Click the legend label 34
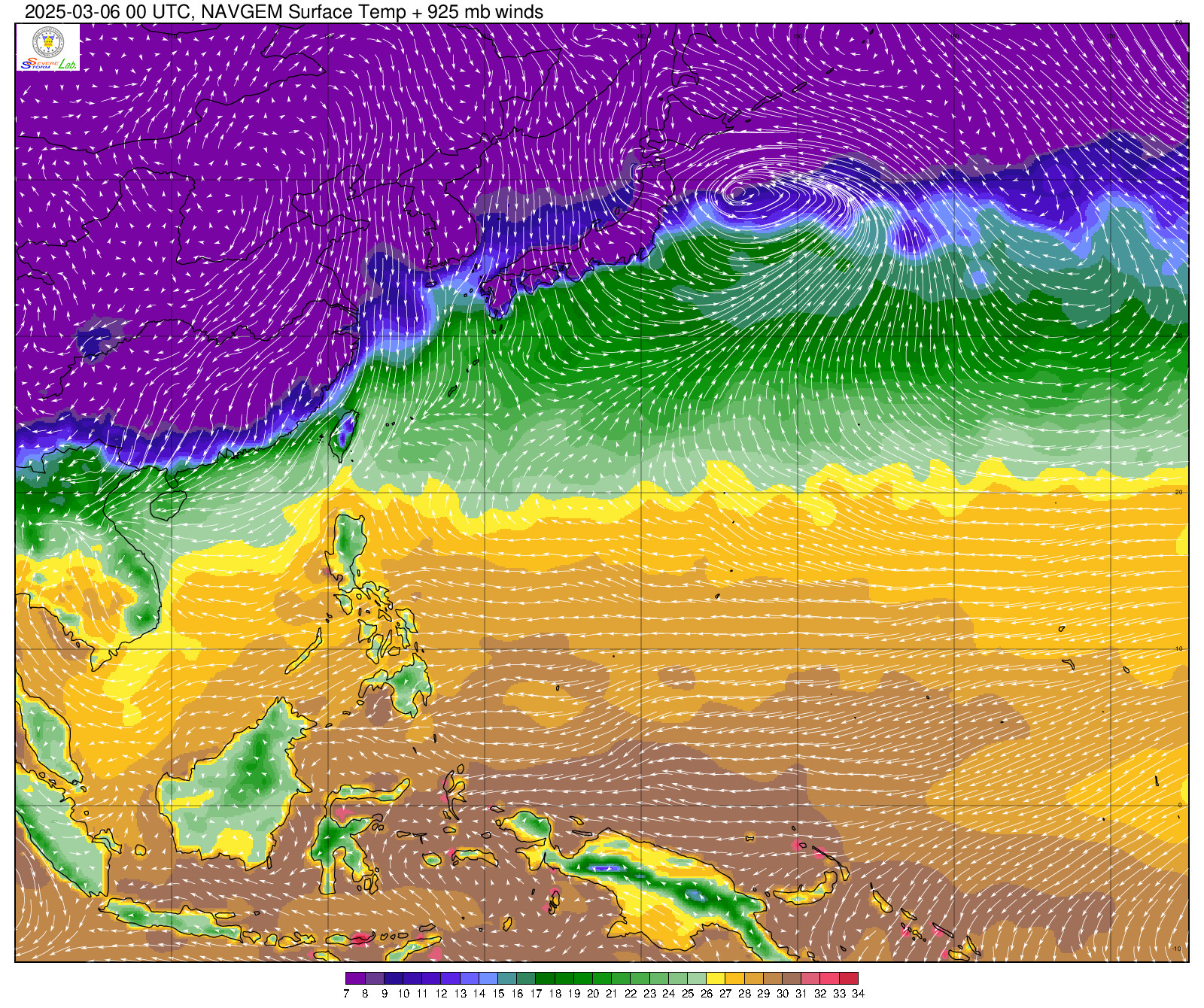1204x1008 pixels. tap(859, 994)
